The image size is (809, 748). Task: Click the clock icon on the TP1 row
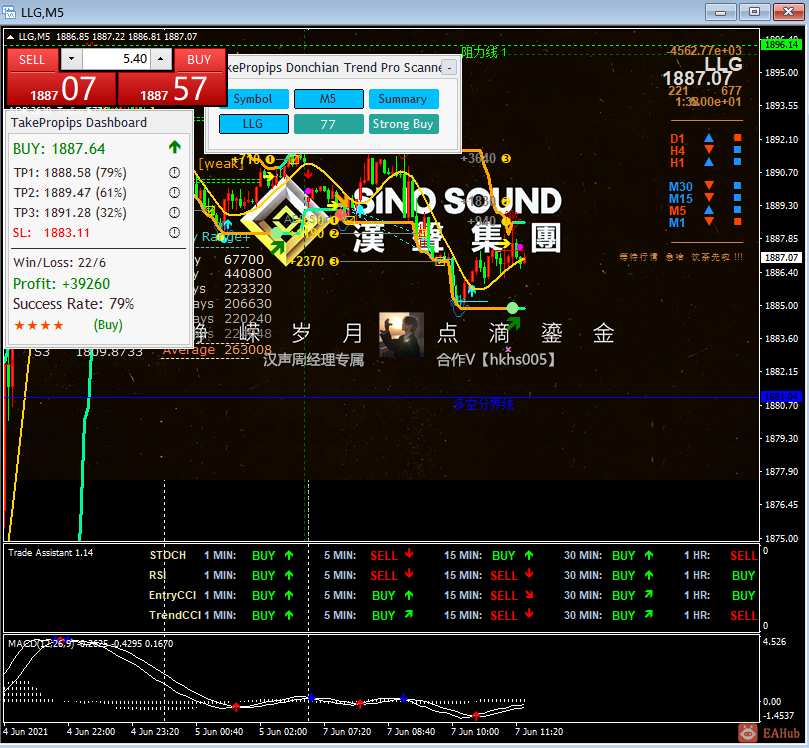(x=174, y=172)
